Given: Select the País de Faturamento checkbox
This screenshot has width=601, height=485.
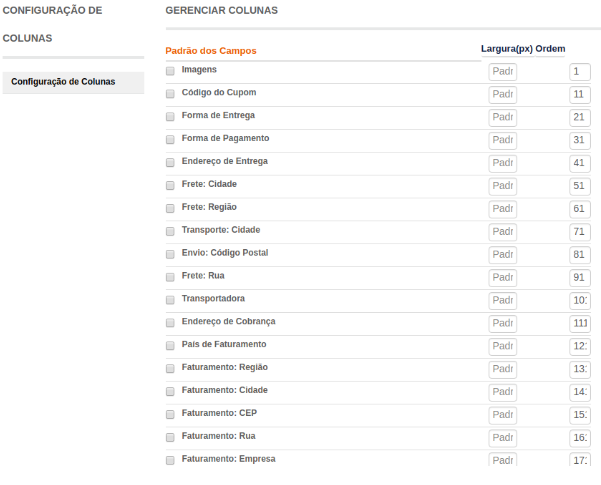Looking at the screenshot, I should (x=170, y=346).
